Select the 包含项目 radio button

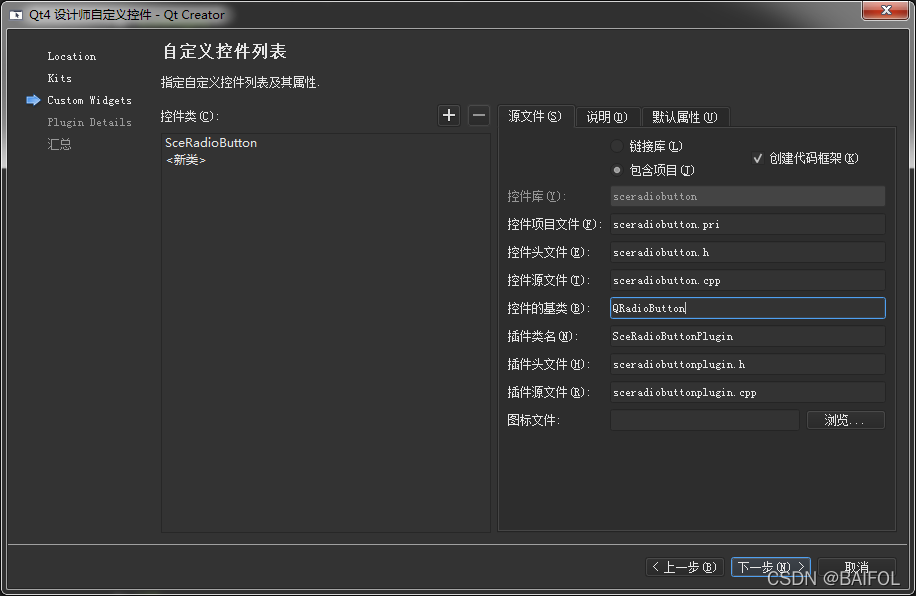(617, 170)
